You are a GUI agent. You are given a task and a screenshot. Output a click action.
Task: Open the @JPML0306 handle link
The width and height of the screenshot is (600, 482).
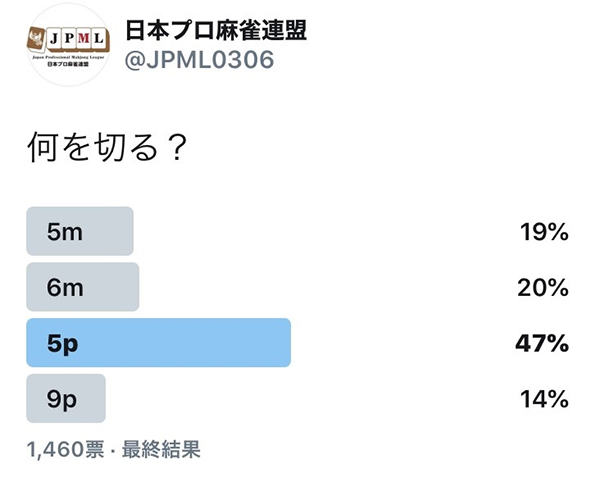199,60
